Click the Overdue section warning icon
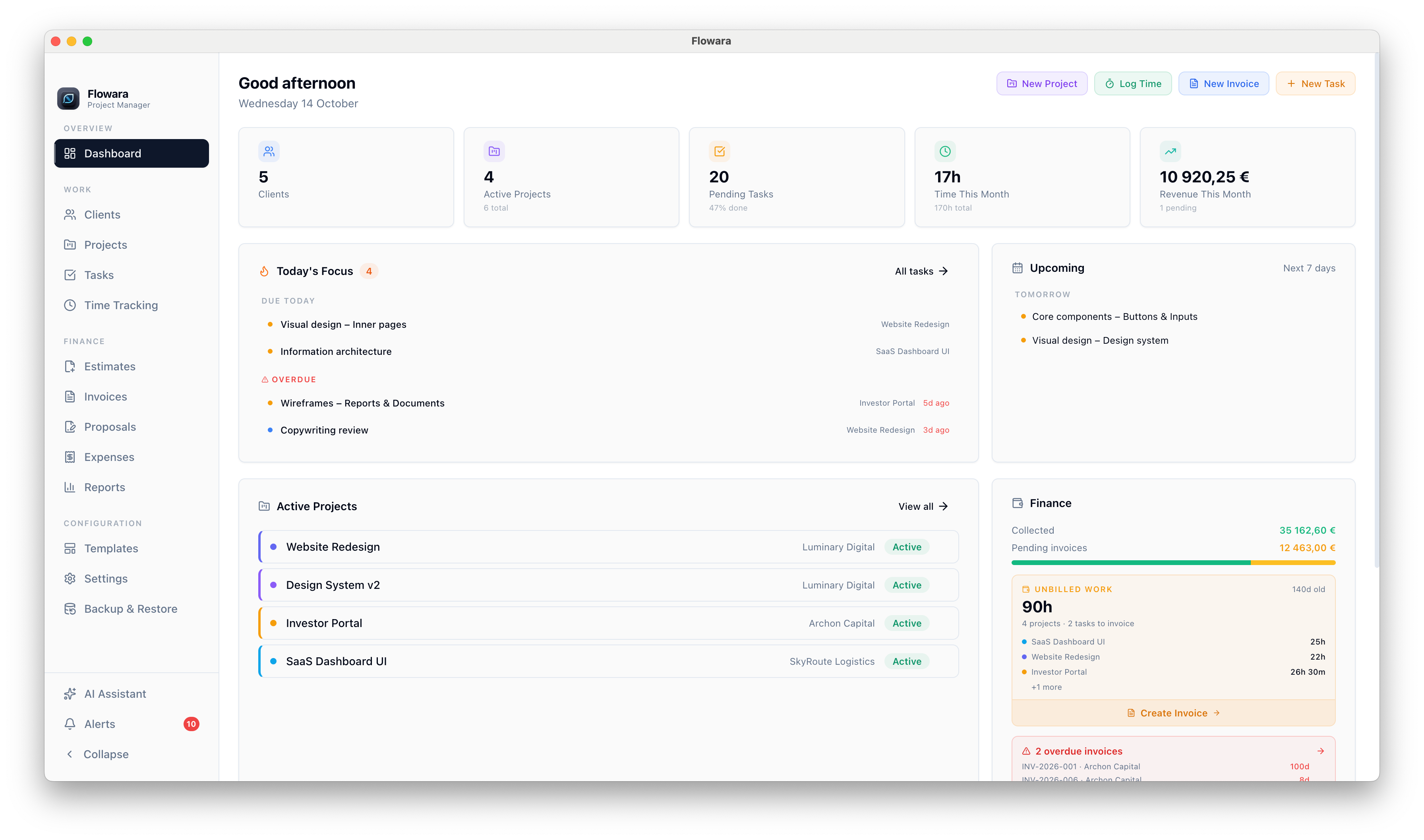 265,379
